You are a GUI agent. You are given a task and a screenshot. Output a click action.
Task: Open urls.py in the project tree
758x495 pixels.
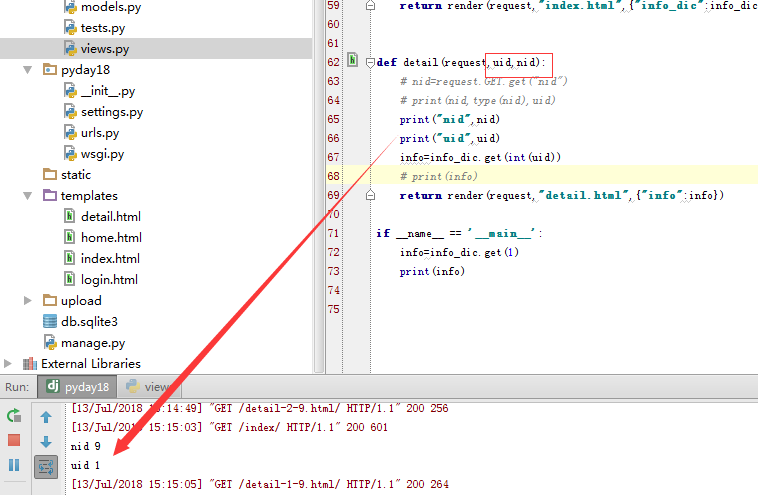pos(99,132)
